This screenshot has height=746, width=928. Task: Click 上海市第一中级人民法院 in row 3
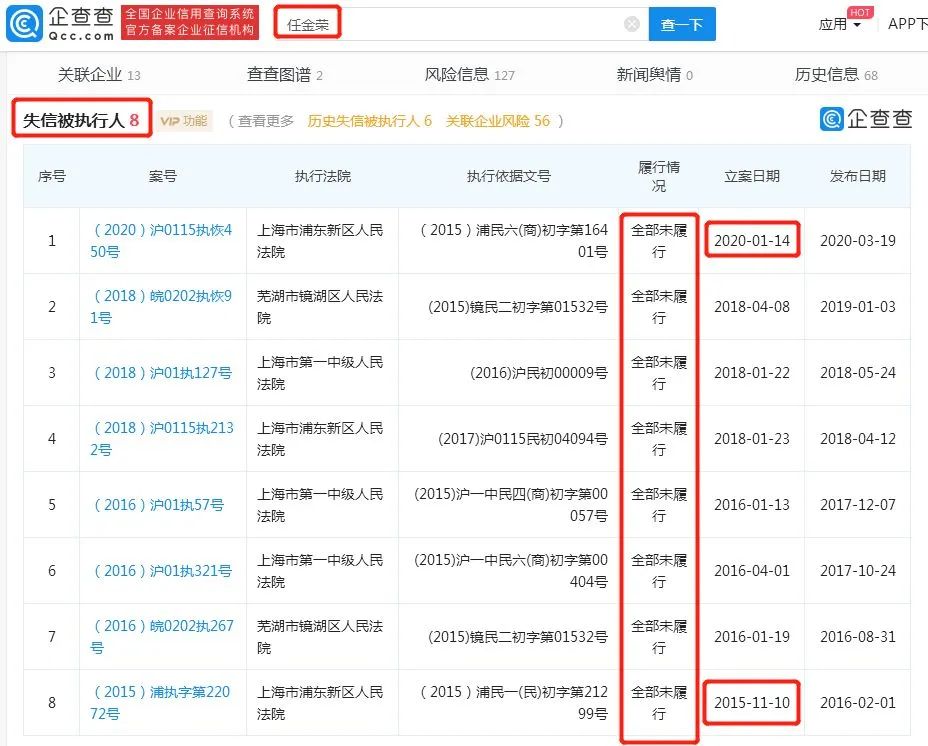[320, 372]
